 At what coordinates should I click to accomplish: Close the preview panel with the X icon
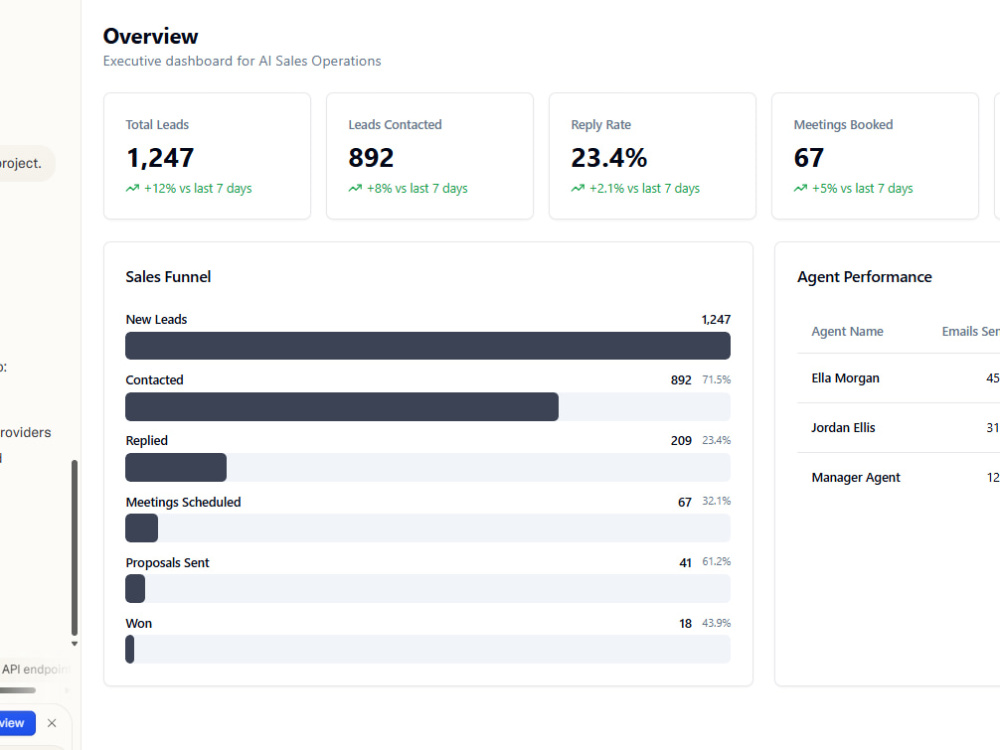52,723
